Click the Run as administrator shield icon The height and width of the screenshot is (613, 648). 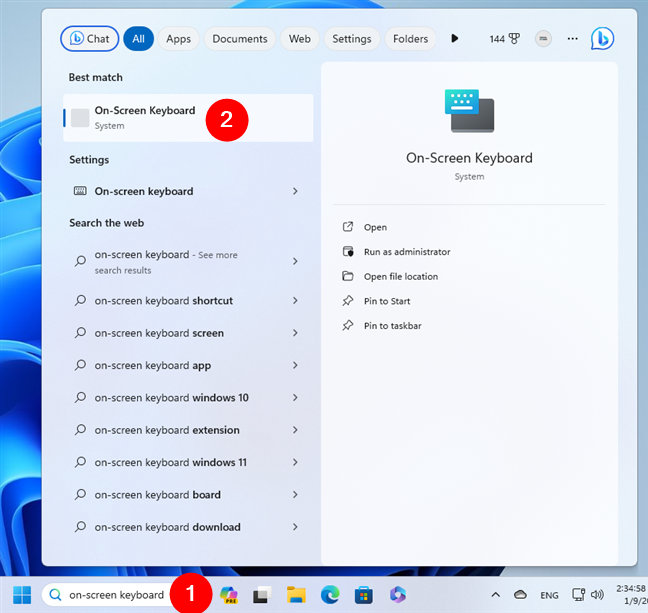click(348, 251)
